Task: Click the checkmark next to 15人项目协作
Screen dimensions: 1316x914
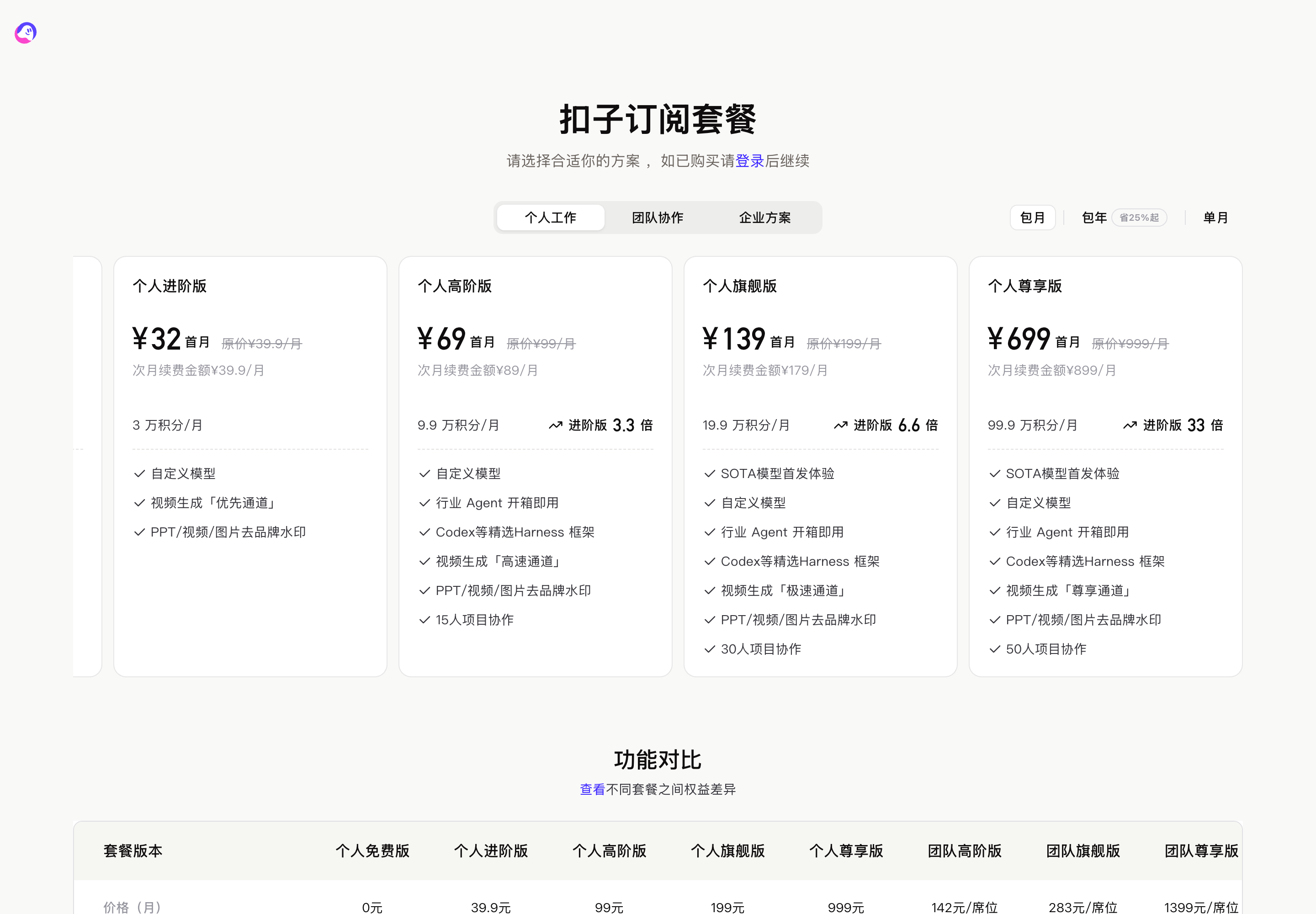Action: pos(425,620)
